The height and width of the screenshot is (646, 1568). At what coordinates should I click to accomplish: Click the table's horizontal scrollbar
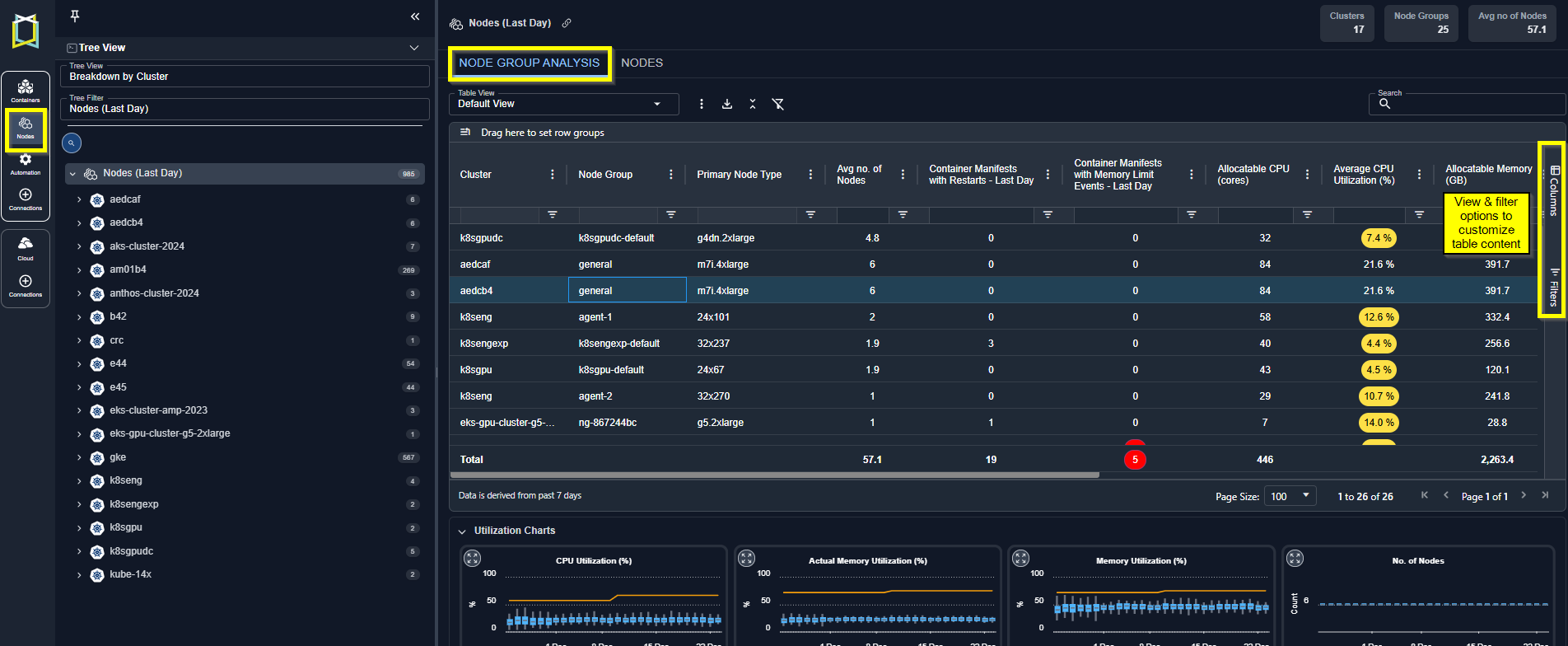click(x=774, y=475)
